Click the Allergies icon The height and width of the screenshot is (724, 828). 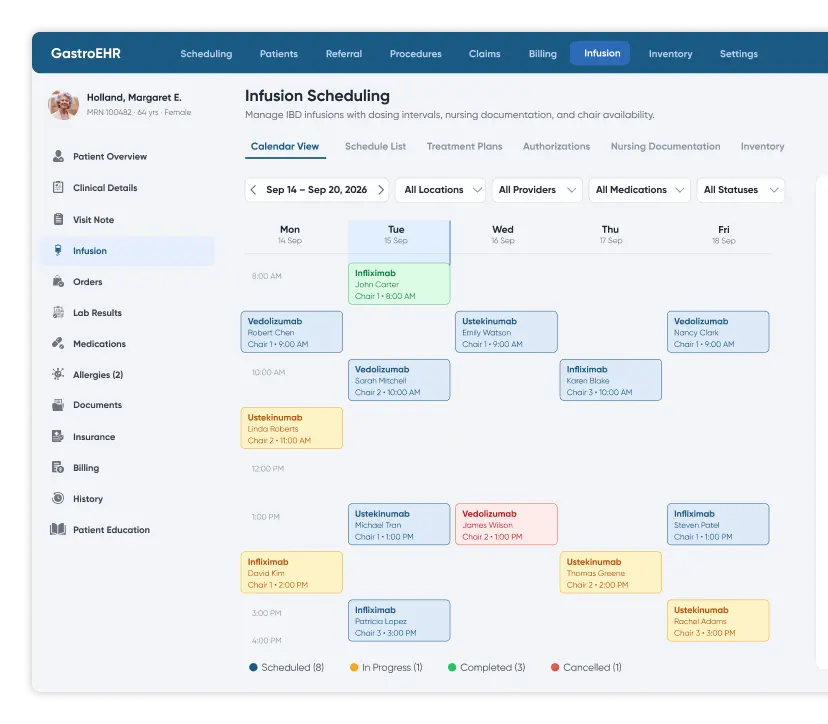tap(58, 374)
